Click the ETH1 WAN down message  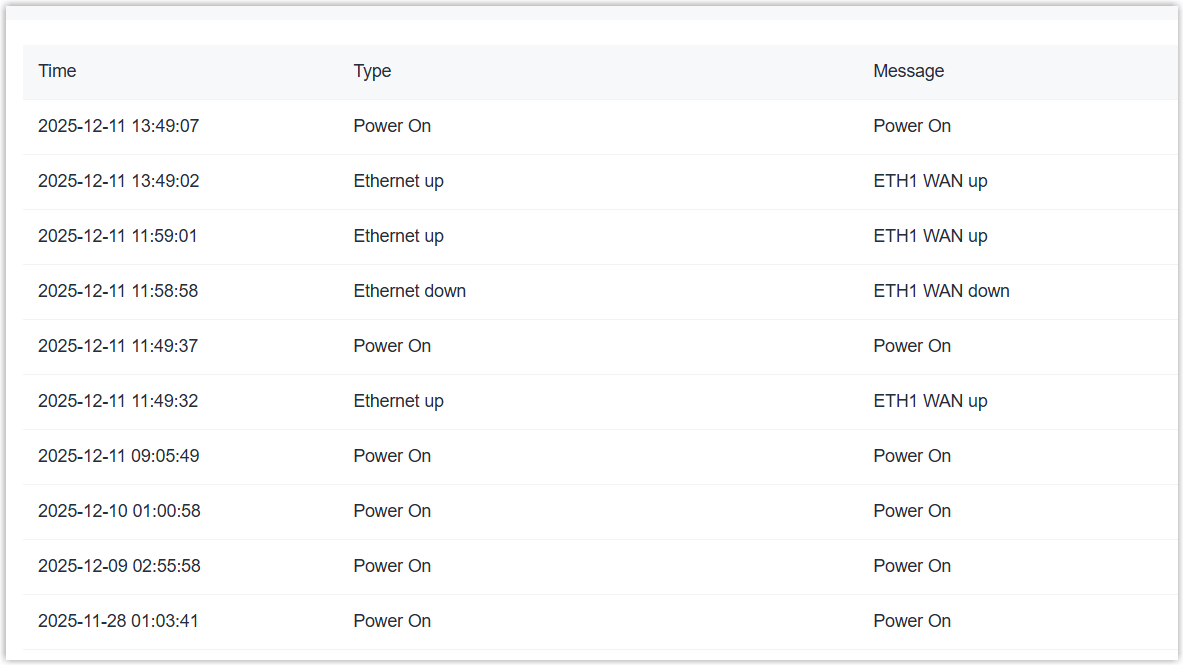(x=941, y=291)
